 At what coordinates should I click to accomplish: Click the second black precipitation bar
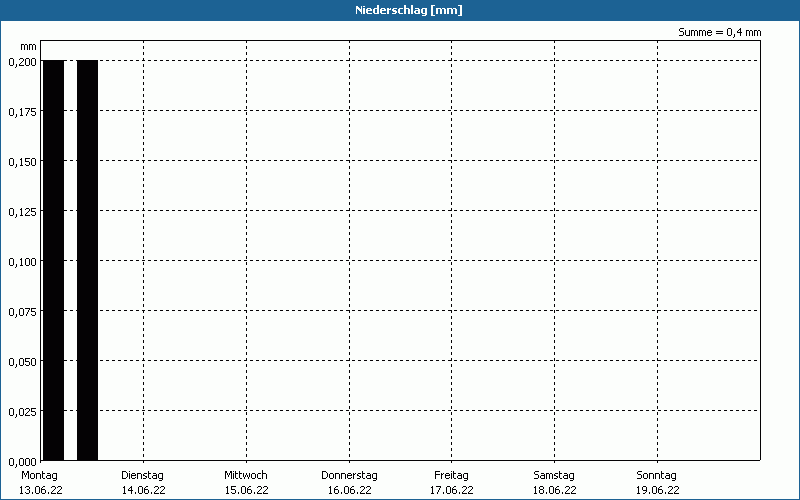tap(87, 260)
